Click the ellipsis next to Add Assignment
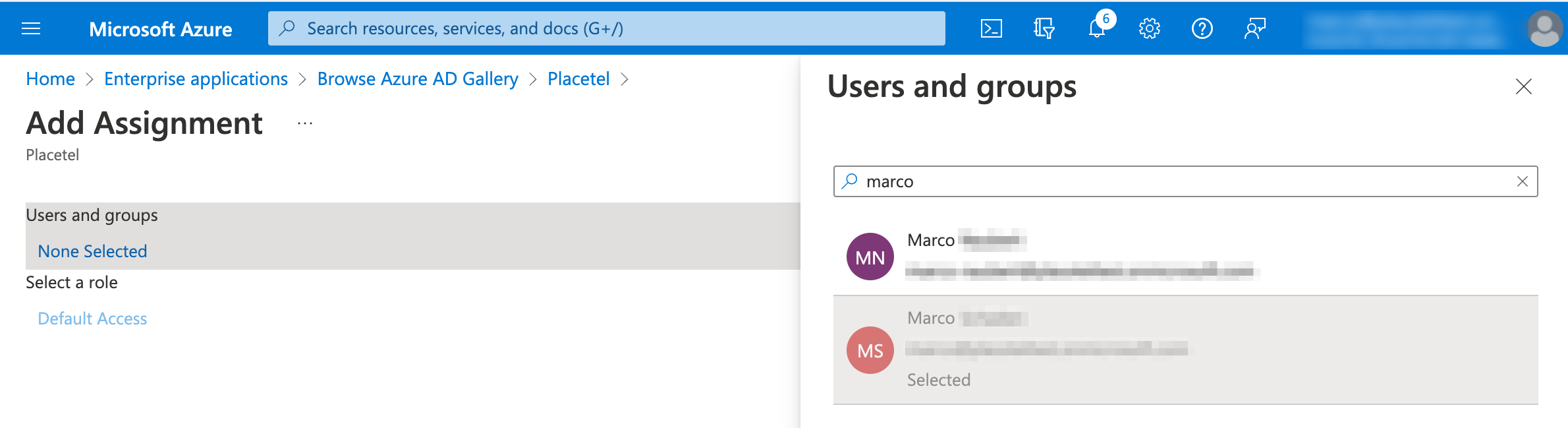 point(304,123)
